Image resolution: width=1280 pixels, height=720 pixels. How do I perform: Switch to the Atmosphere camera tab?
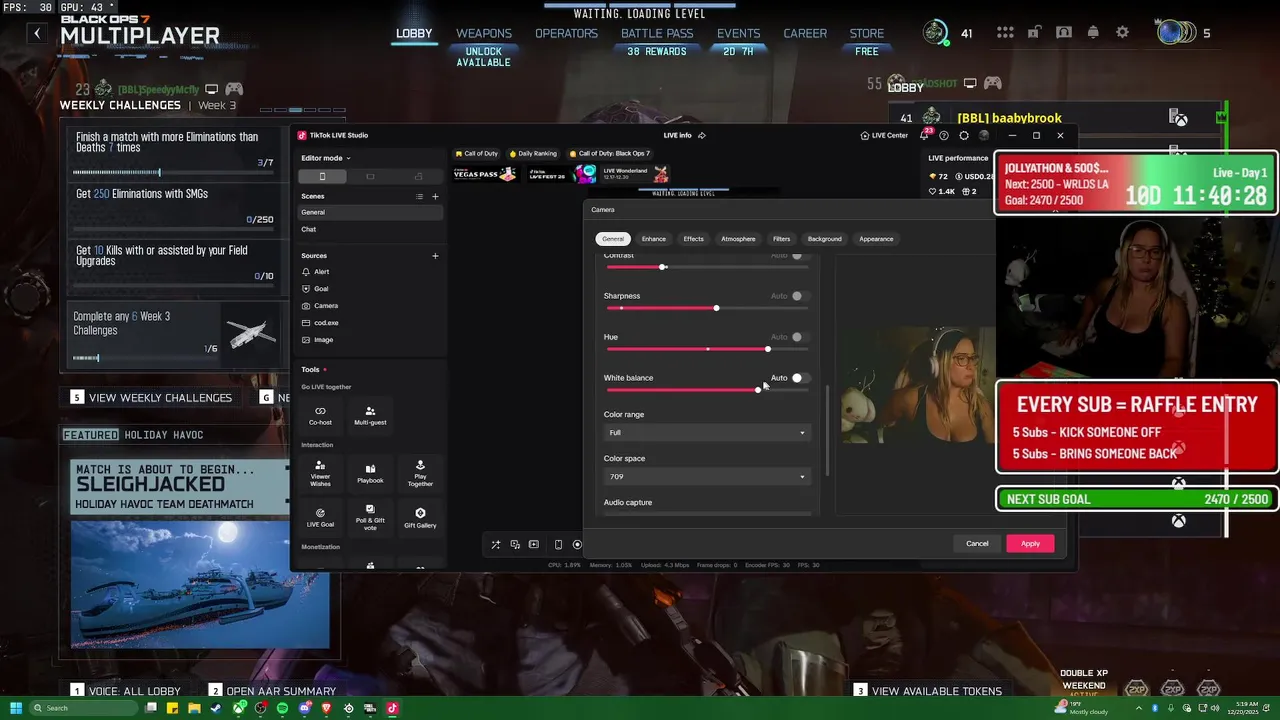tap(738, 239)
